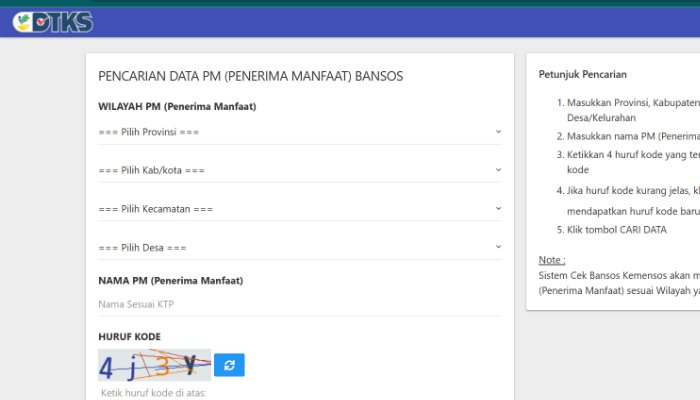
Task: Open the Pilih Desa dropdown
Action: tap(300, 248)
